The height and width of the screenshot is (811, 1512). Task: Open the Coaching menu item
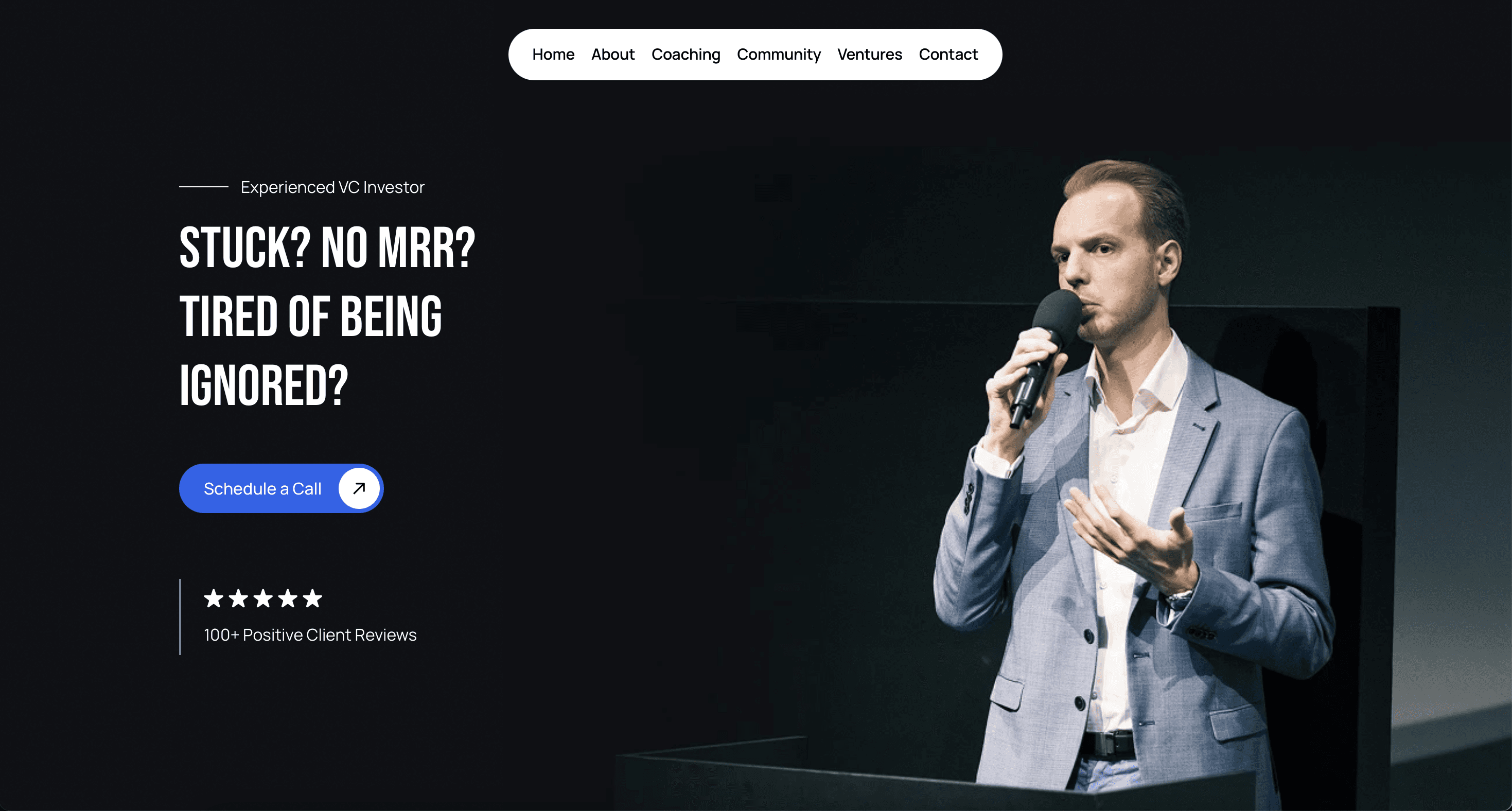[x=685, y=55]
